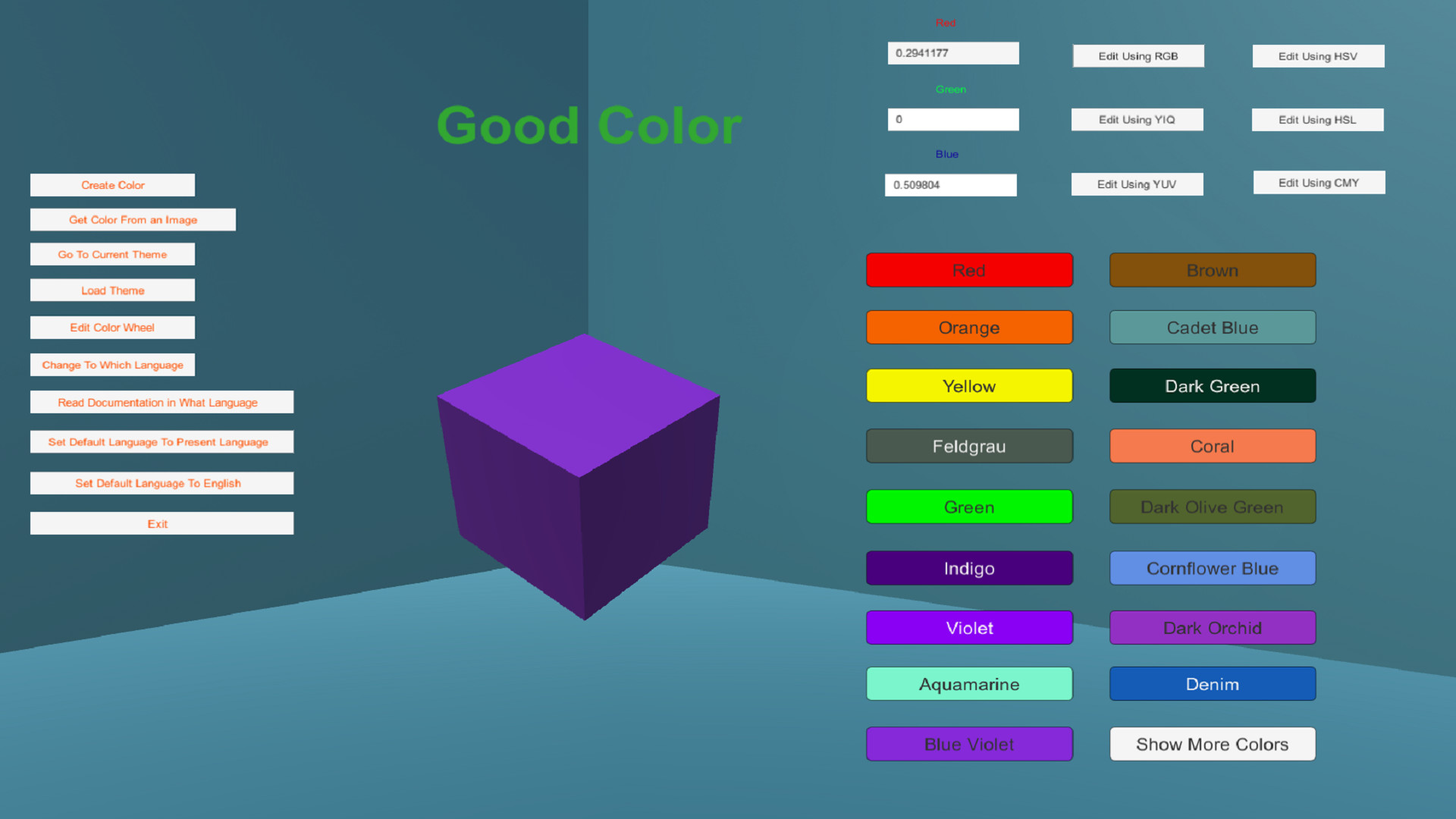Image resolution: width=1456 pixels, height=819 pixels.
Task: Click Go To Current Theme
Action: click(x=114, y=254)
